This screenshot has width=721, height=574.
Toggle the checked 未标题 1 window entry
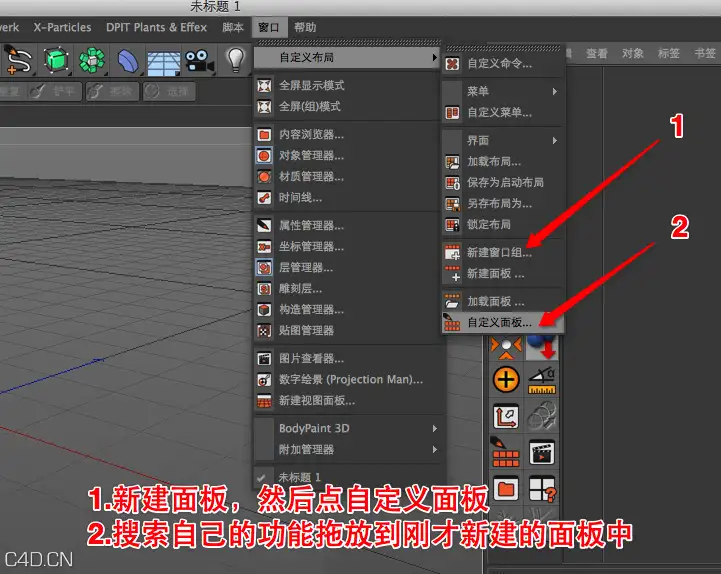347,477
